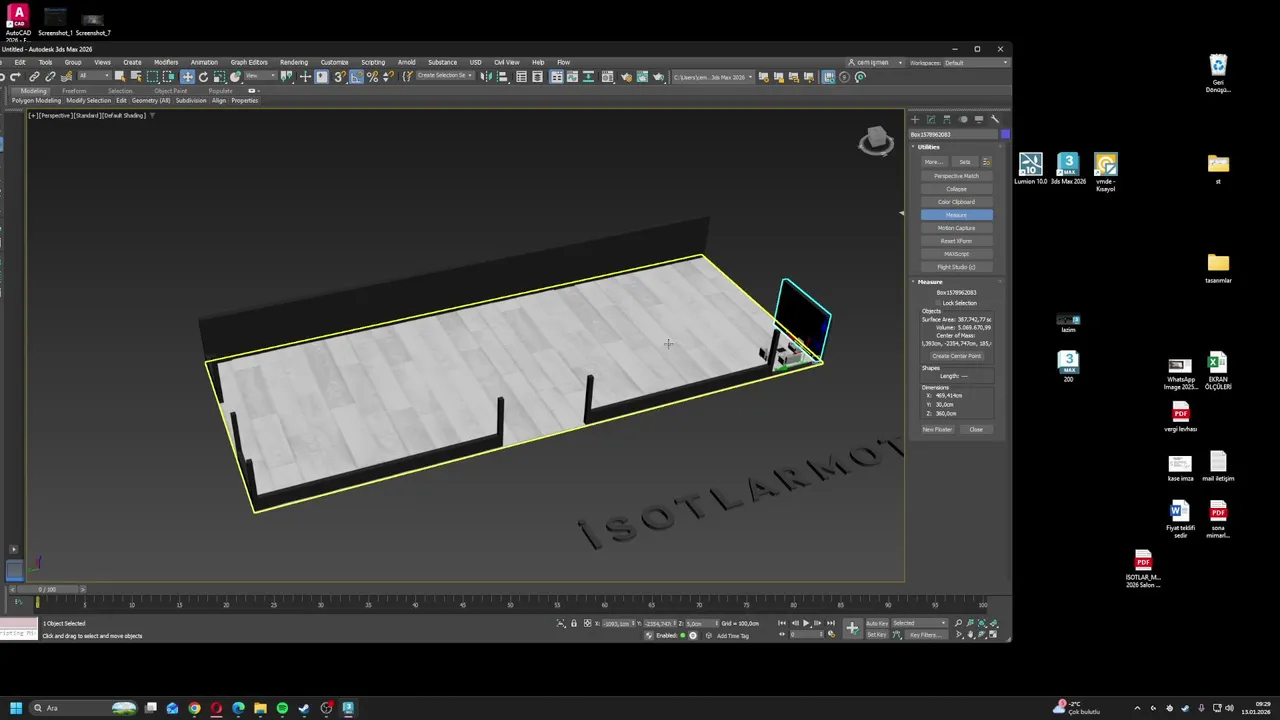
Task: Open the Lumion 10.0 desktop shortcut
Action: (x=1030, y=168)
